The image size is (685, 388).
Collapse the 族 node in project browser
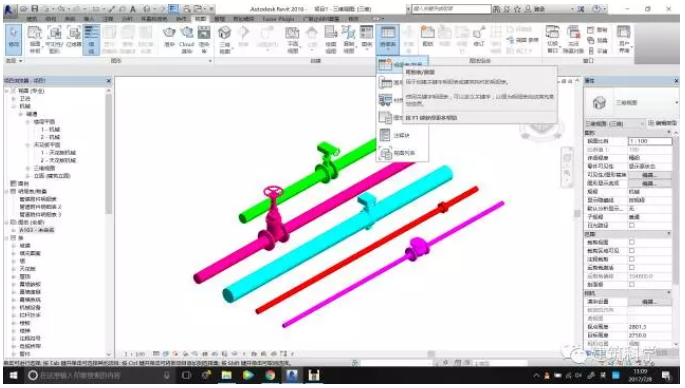[7, 238]
